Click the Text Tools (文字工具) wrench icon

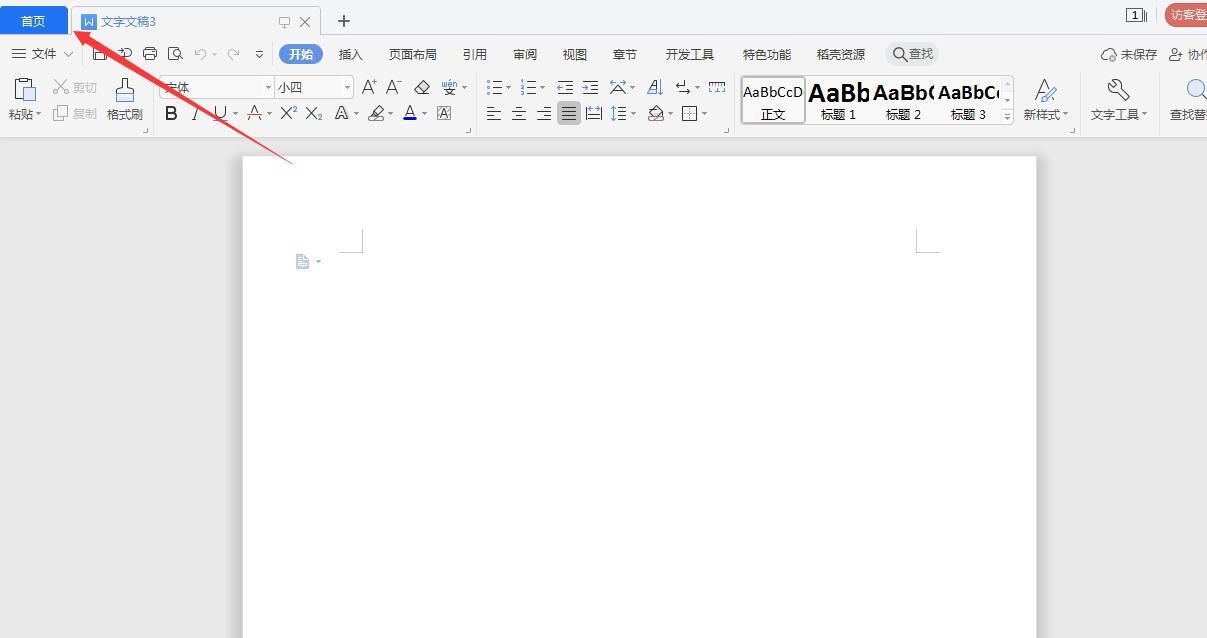click(x=1118, y=90)
